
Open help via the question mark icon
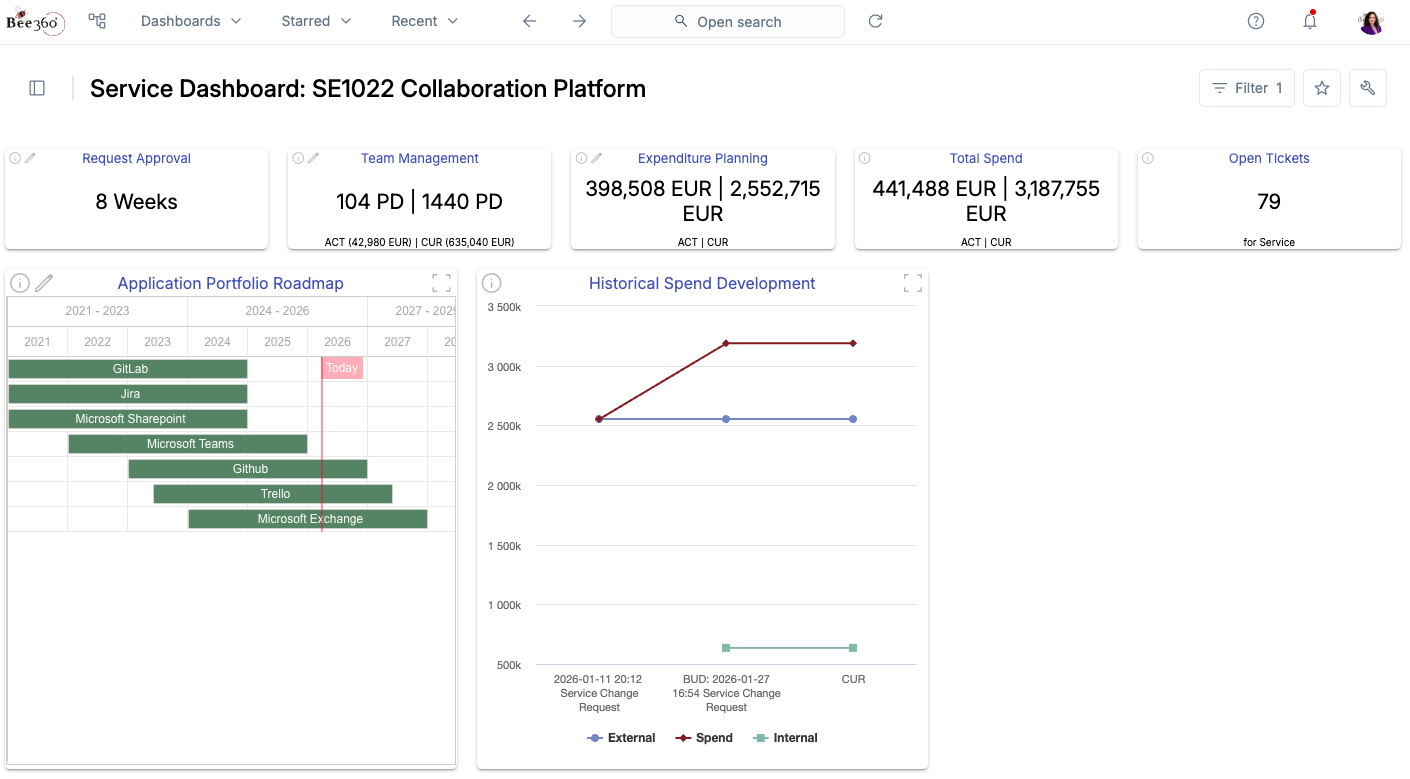click(x=1255, y=20)
